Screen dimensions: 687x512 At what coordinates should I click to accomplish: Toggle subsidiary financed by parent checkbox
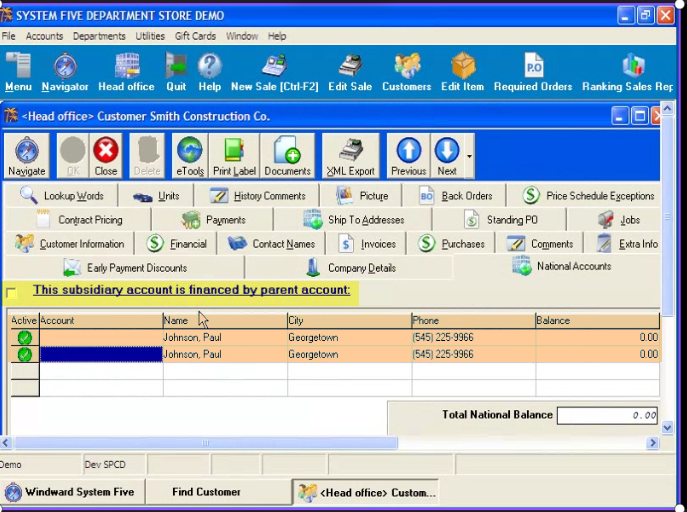click(11, 293)
